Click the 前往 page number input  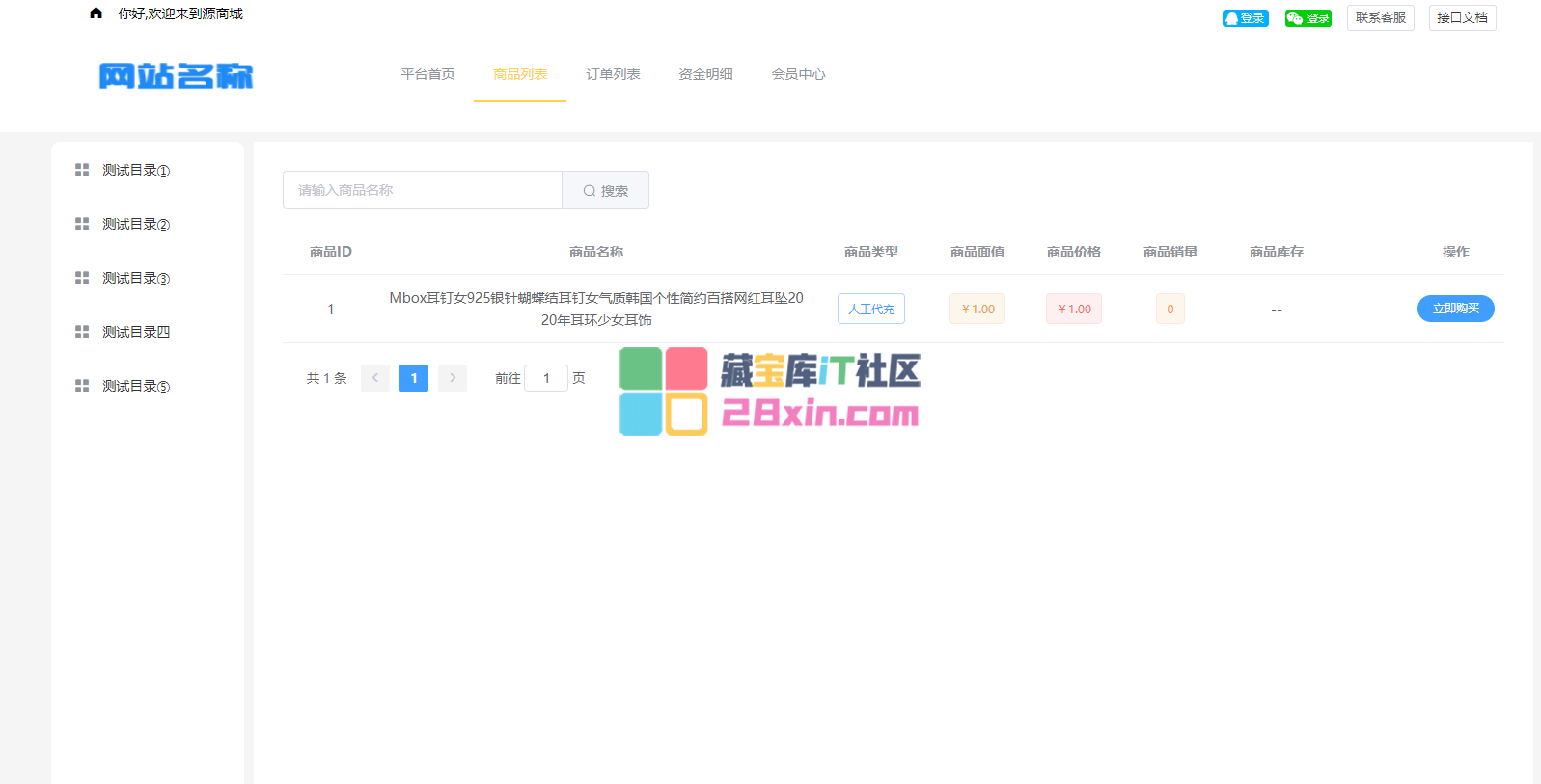[546, 378]
